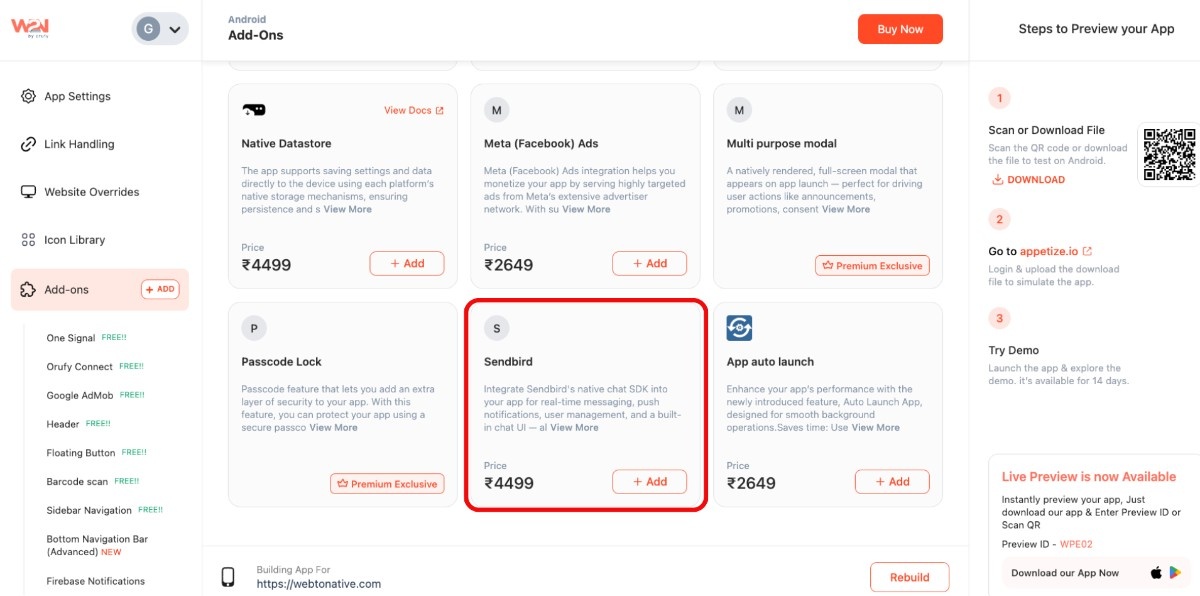Click the Icon Library grid icon

click(28, 240)
